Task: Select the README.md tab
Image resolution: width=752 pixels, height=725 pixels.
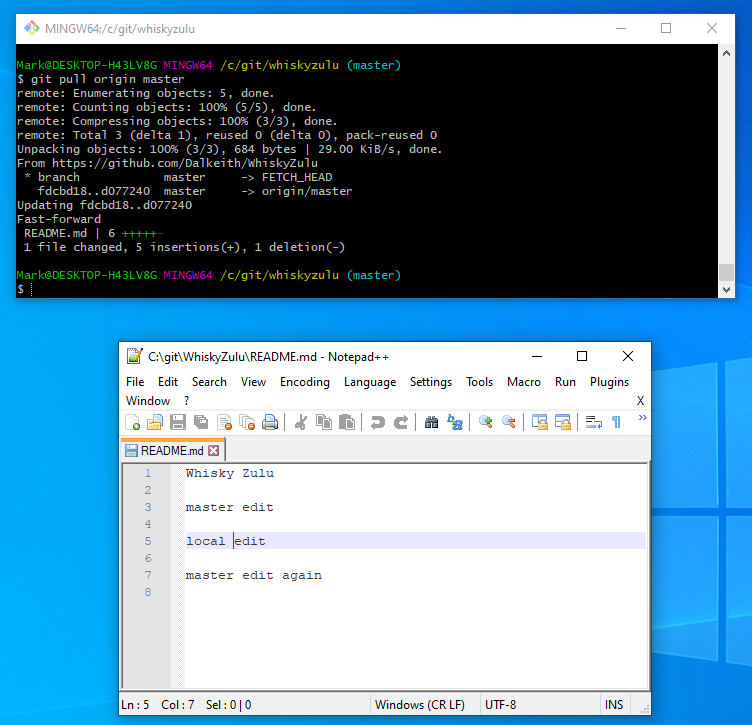Action: tap(172, 451)
